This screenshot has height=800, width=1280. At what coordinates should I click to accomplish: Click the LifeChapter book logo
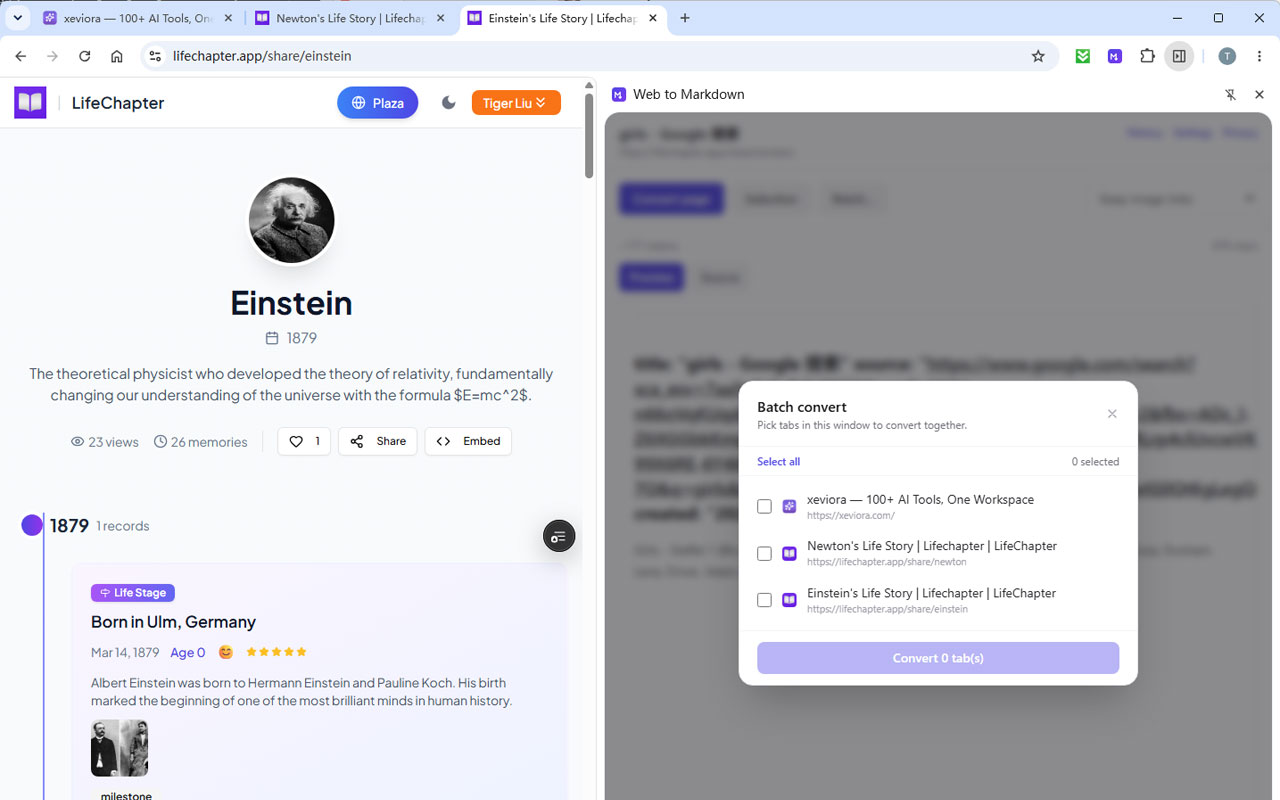point(30,102)
